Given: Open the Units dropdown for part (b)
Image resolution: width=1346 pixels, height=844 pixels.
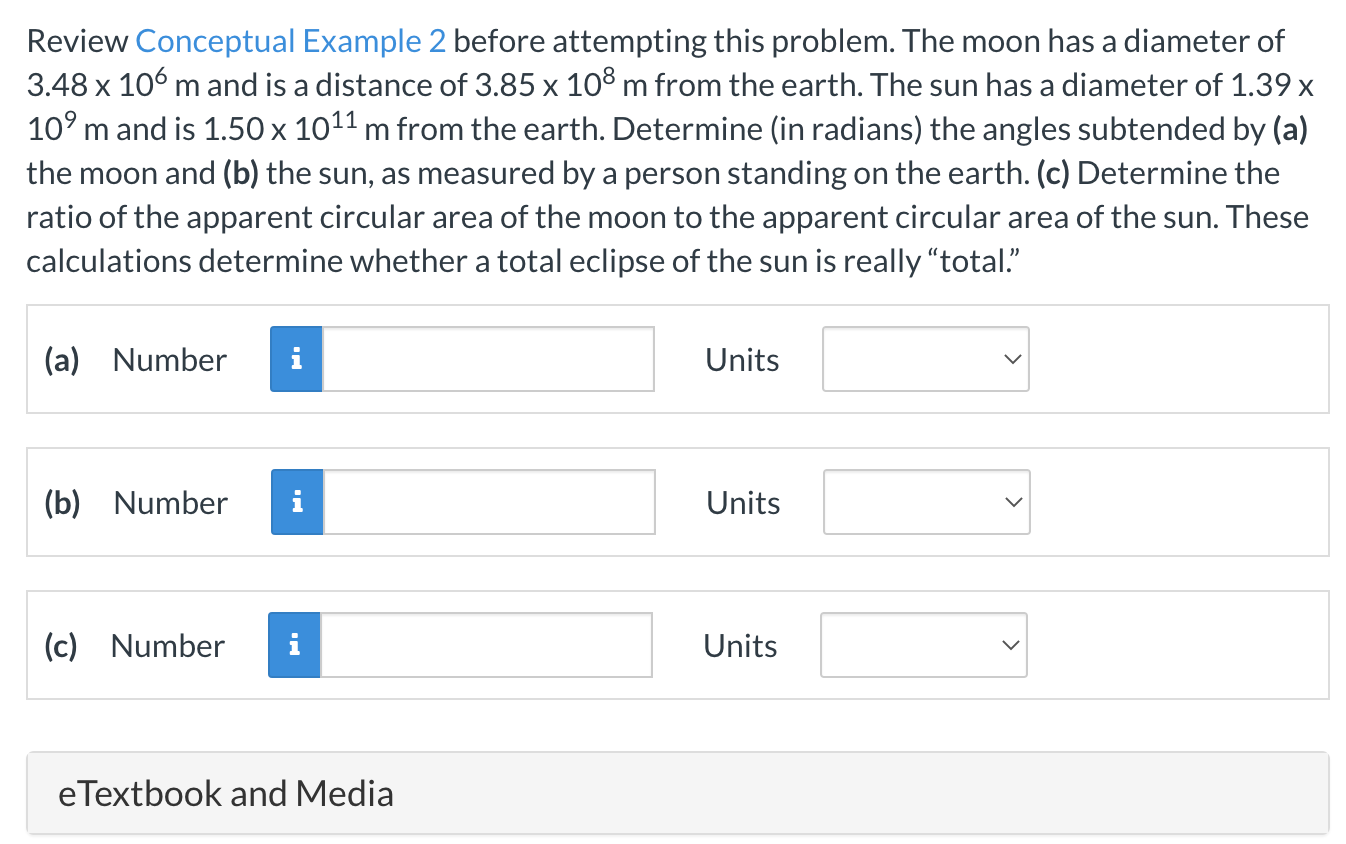Looking at the screenshot, I should (x=926, y=502).
